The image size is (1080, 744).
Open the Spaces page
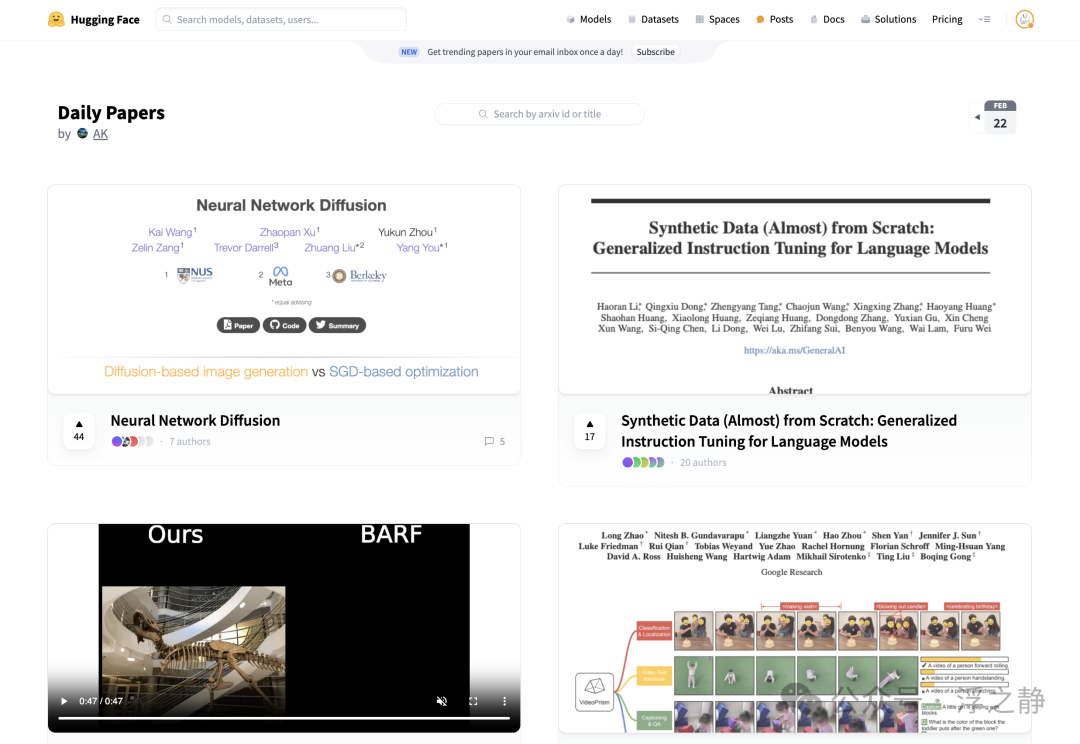(x=718, y=19)
